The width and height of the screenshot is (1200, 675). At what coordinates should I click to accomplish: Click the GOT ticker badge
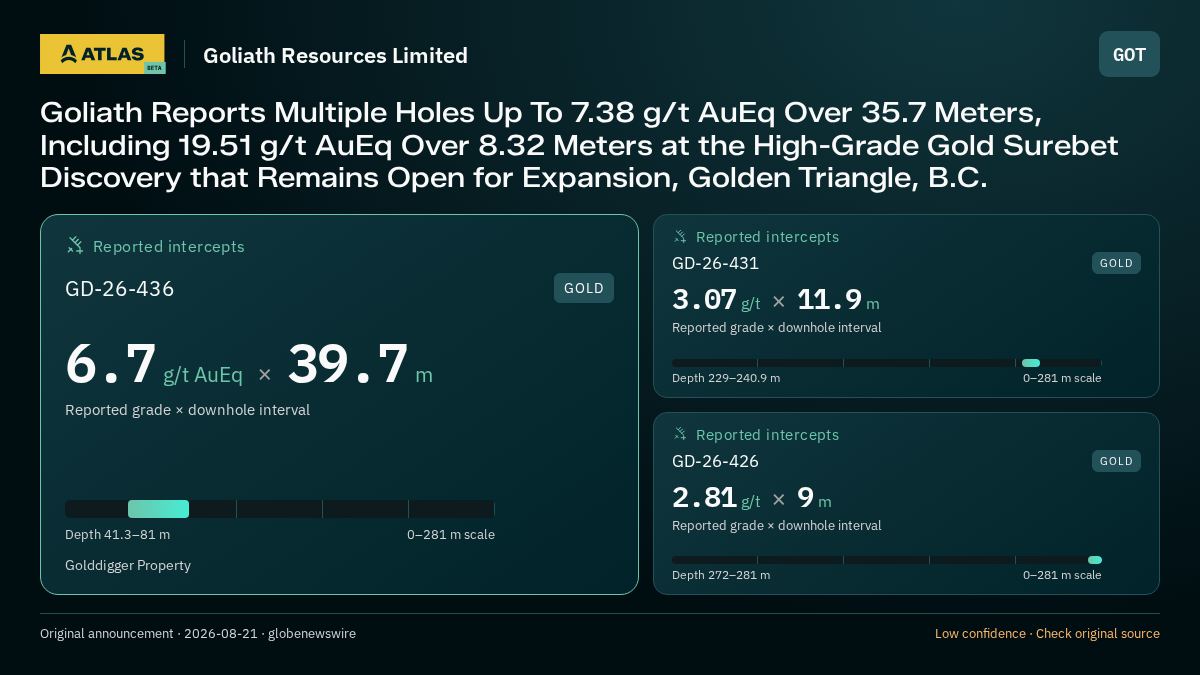tap(1129, 54)
